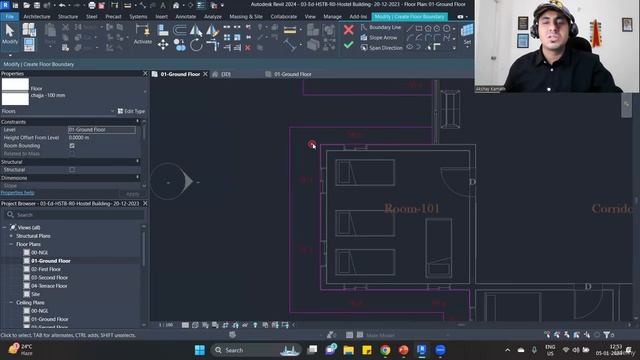
Task: Open the 03-Second Floor plan
Action: click(x=49, y=278)
